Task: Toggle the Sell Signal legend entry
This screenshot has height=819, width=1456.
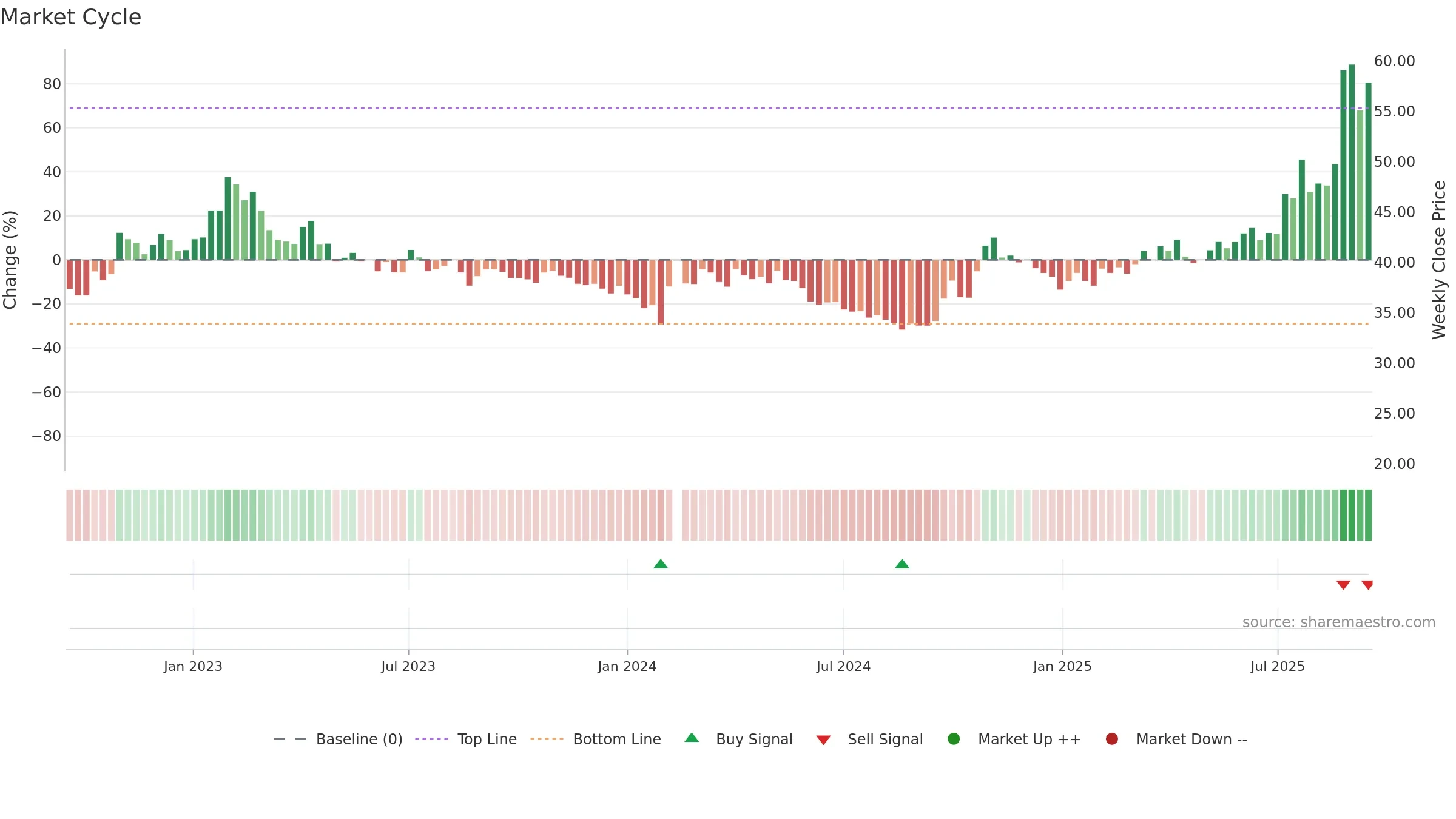Action: coord(869,739)
